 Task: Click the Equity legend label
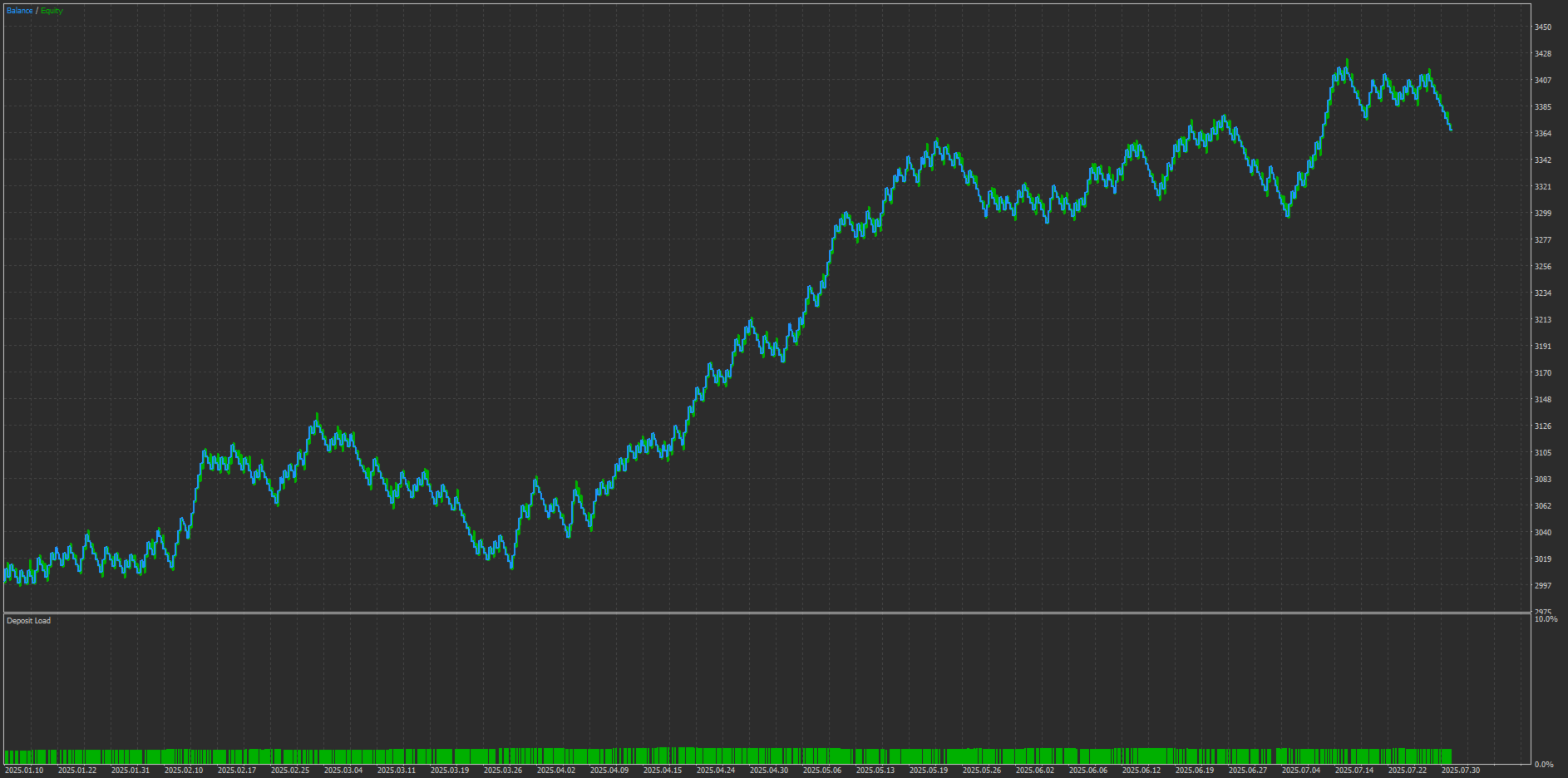[52, 11]
